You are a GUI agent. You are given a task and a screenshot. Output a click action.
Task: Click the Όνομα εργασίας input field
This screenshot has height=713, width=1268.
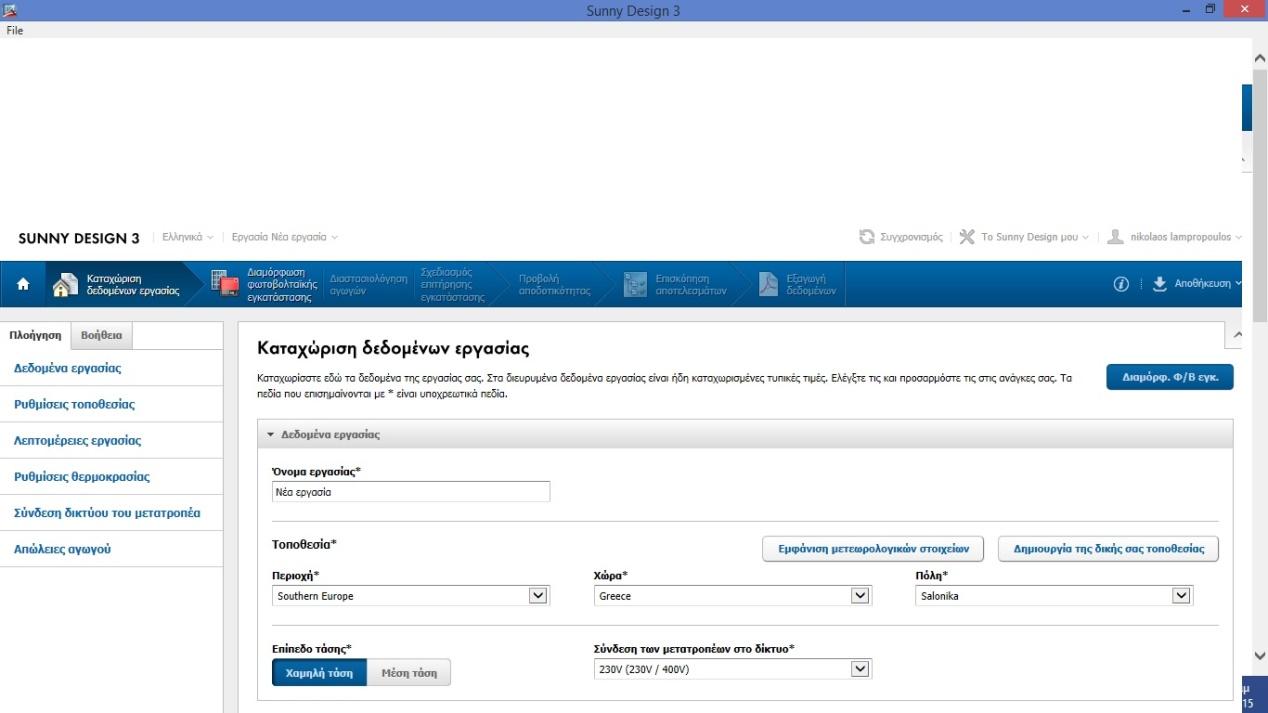pyautogui.click(x=411, y=492)
